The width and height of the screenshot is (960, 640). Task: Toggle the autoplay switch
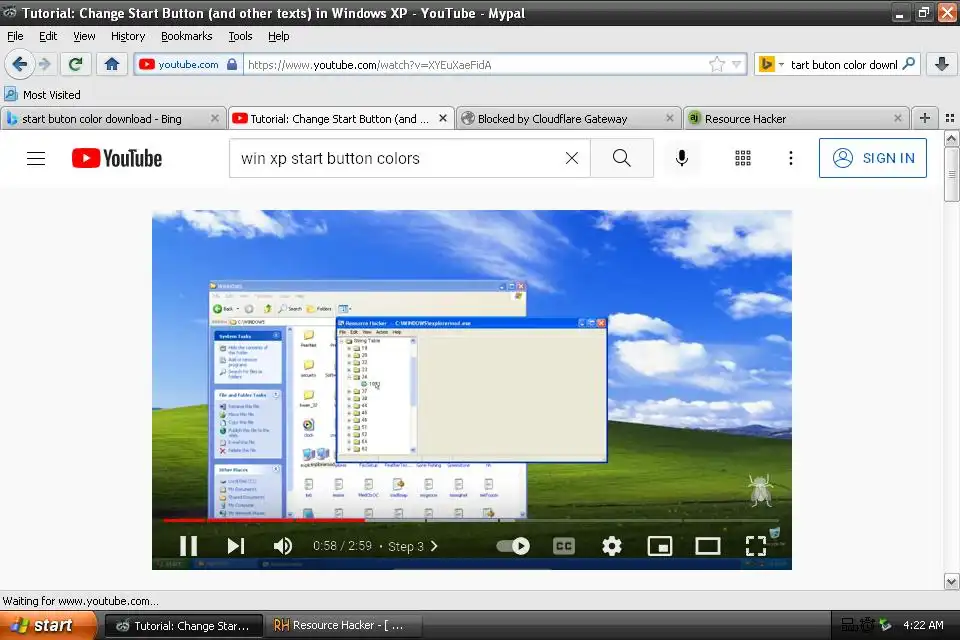point(514,546)
